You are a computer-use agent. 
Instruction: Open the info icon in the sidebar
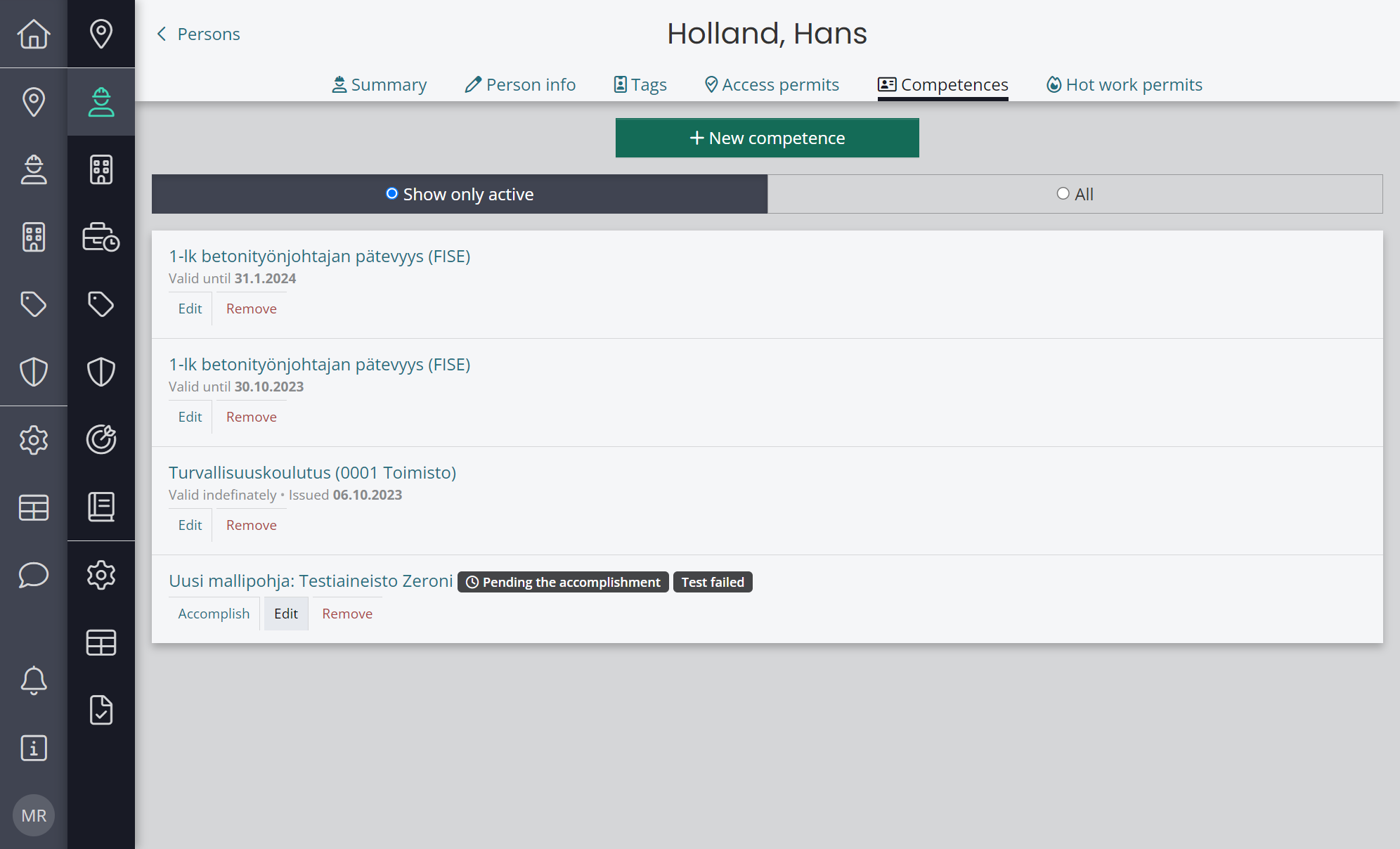tap(34, 748)
